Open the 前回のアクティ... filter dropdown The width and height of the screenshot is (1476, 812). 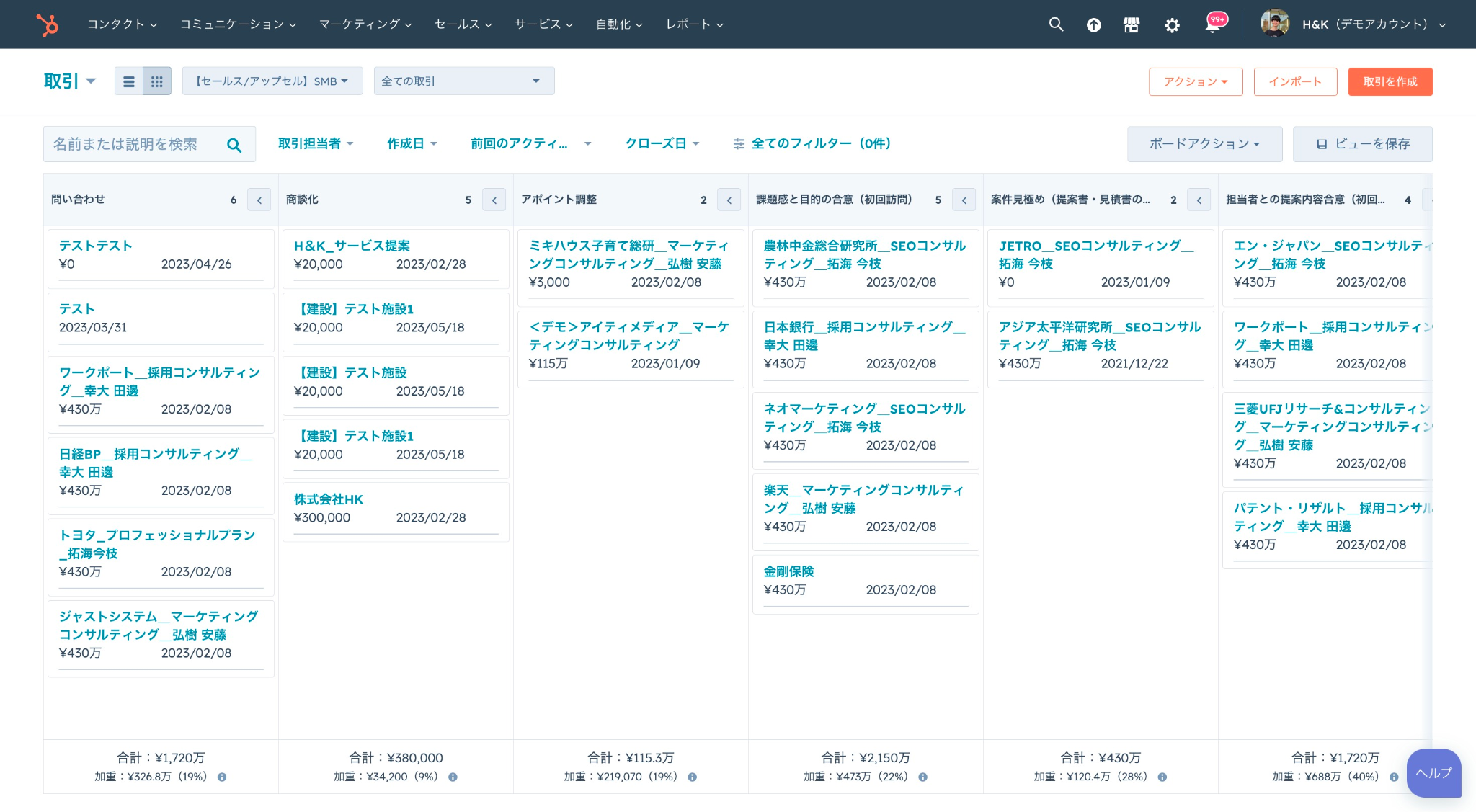[531, 144]
